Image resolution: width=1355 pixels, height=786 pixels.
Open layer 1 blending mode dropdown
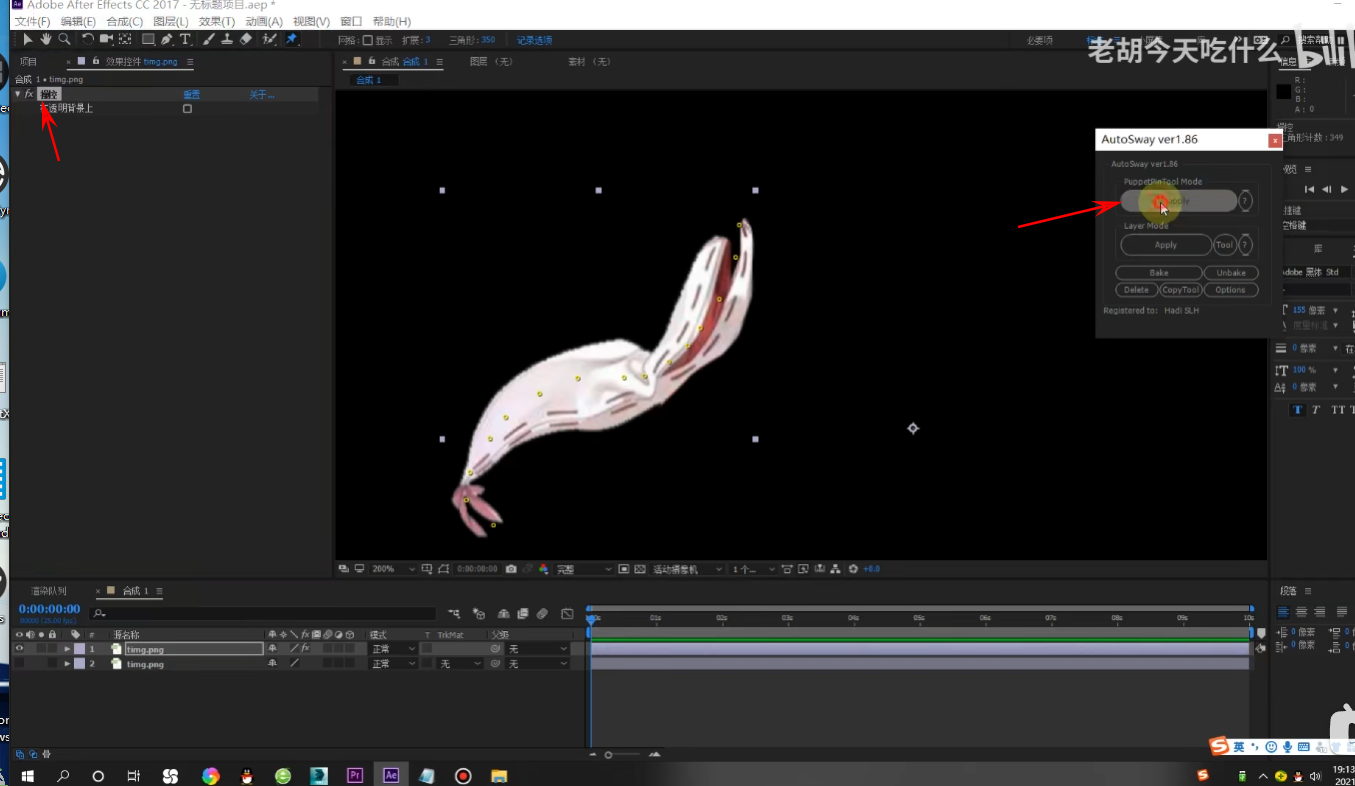(393, 649)
